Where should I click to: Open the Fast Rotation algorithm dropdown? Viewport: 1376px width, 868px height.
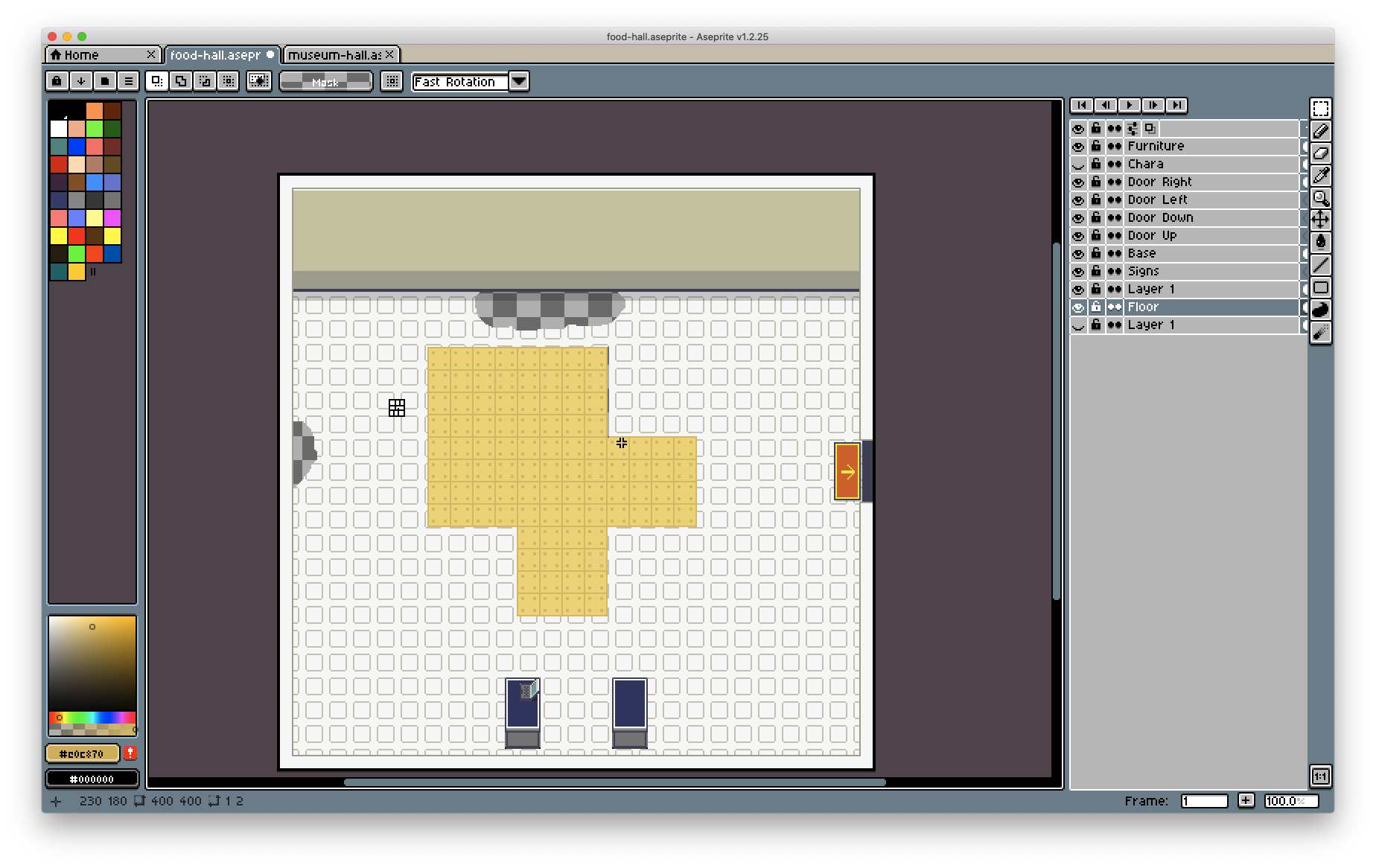pyautogui.click(x=519, y=82)
